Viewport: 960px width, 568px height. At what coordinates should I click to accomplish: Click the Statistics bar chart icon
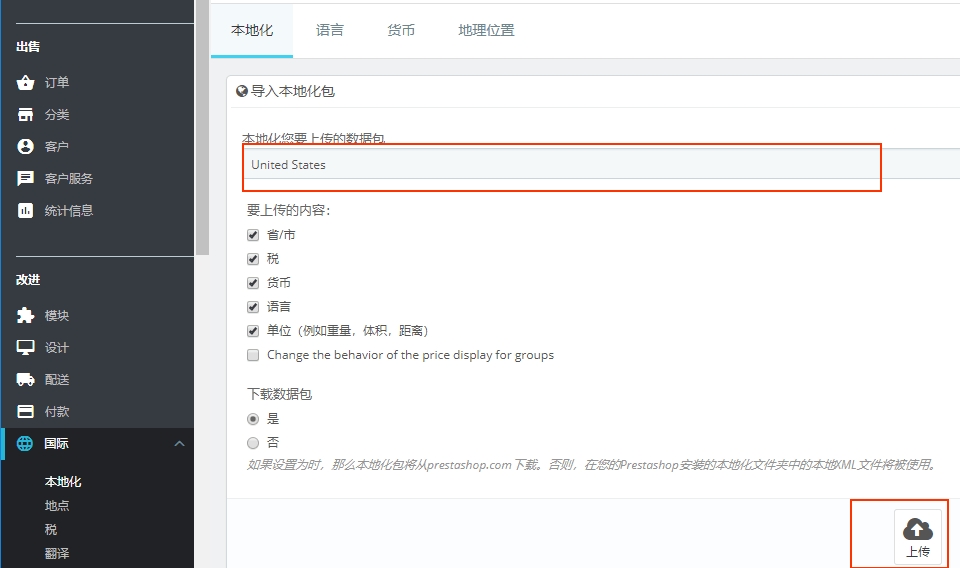click(26, 211)
